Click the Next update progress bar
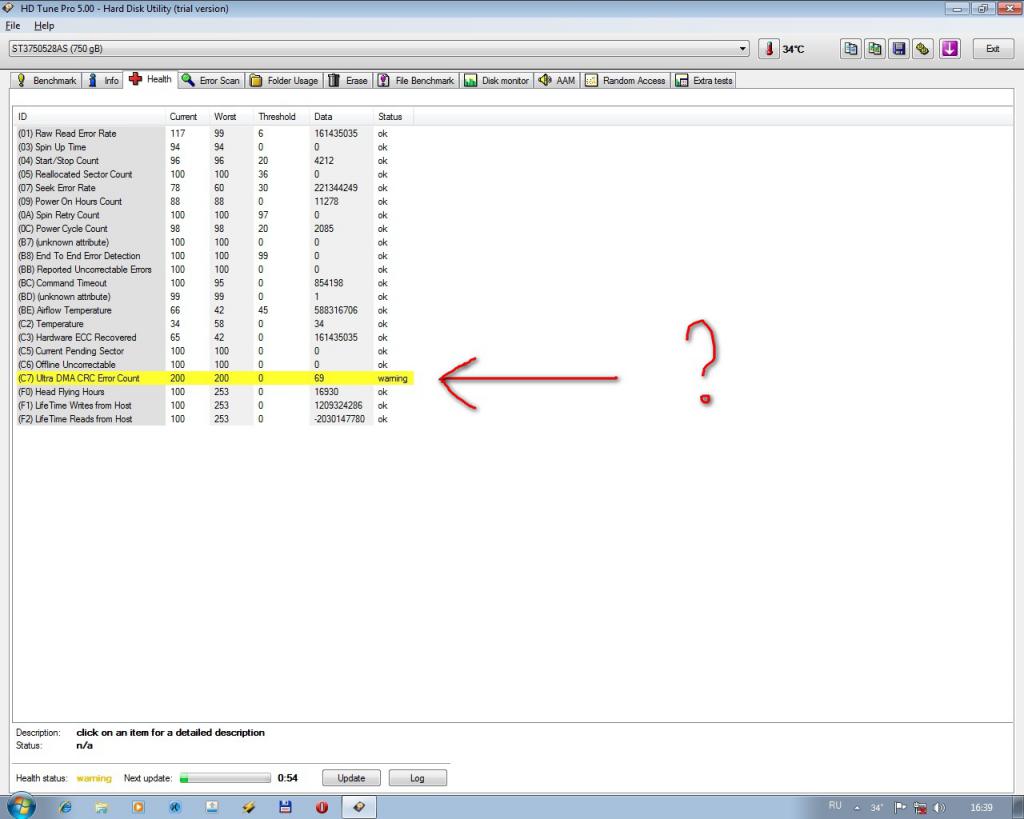The height and width of the screenshot is (819, 1024). tap(225, 778)
